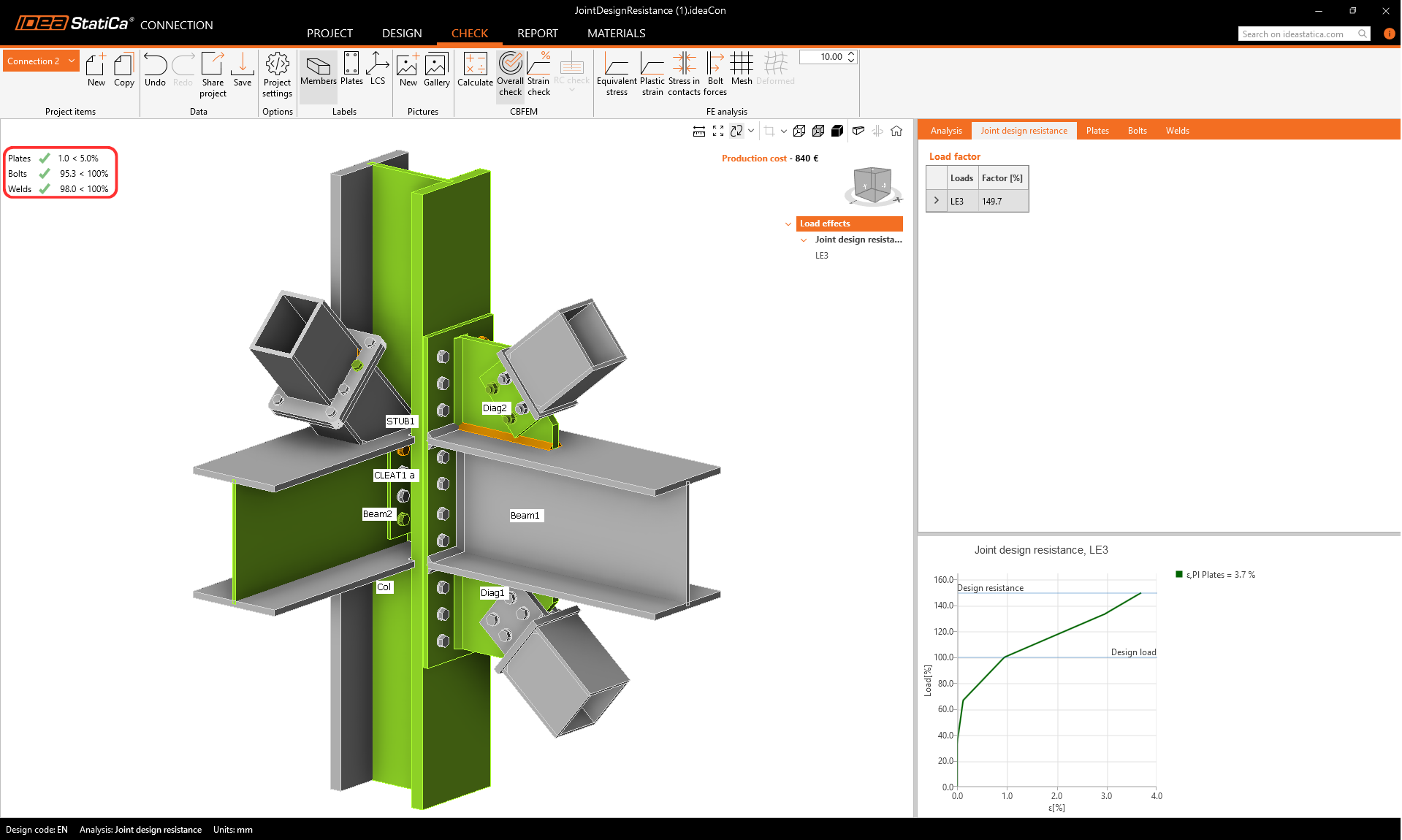Viewport: 1402px width, 840px height.
Task: Switch to the Analysis results tab
Action: coord(946,131)
